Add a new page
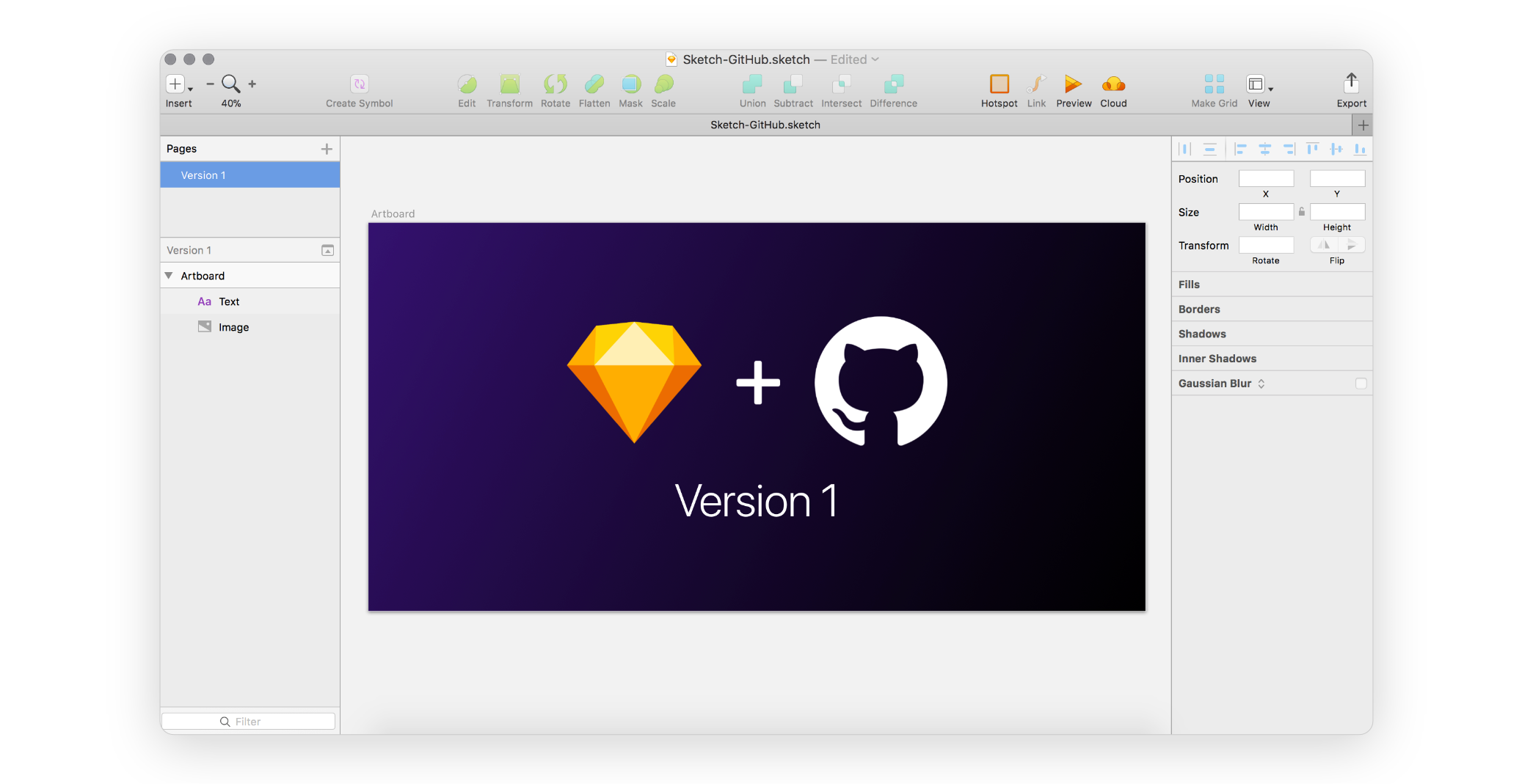1533x784 pixels. pos(327,149)
